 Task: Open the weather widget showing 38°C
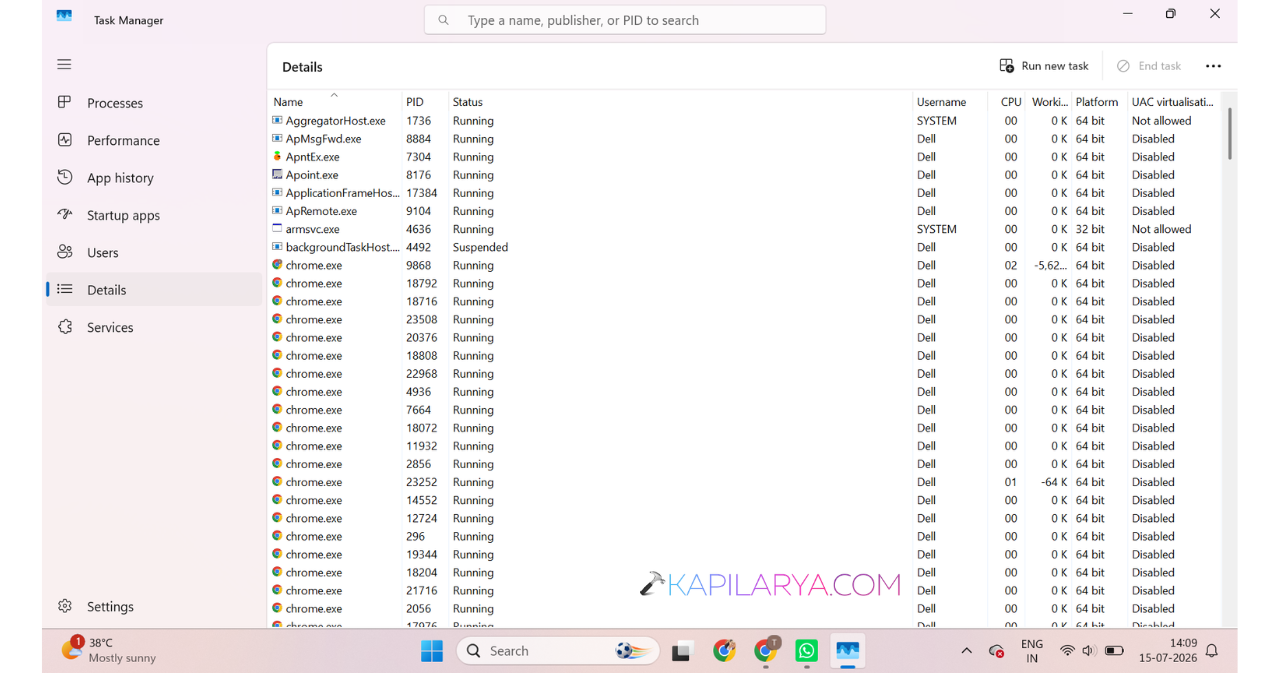tap(108, 650)
